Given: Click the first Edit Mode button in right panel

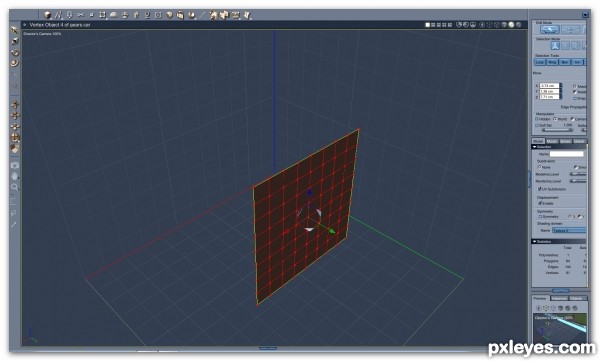Looking at the screenshot, I should tap(549, 29).
